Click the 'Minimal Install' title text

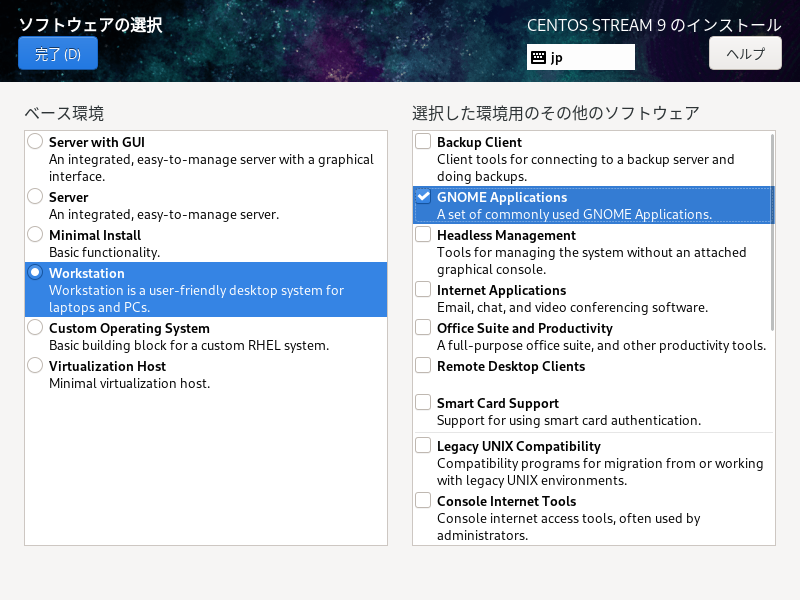[x=95, y=236]
